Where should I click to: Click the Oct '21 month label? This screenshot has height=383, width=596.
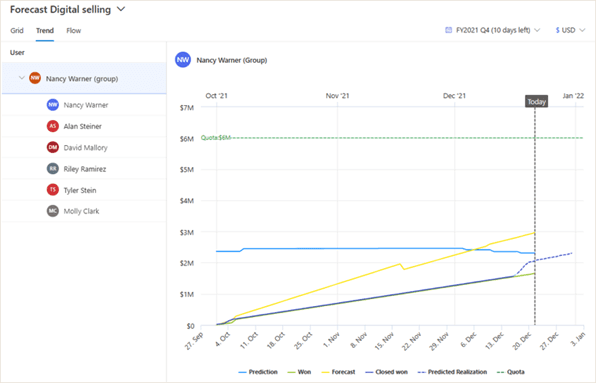point(216,96)
